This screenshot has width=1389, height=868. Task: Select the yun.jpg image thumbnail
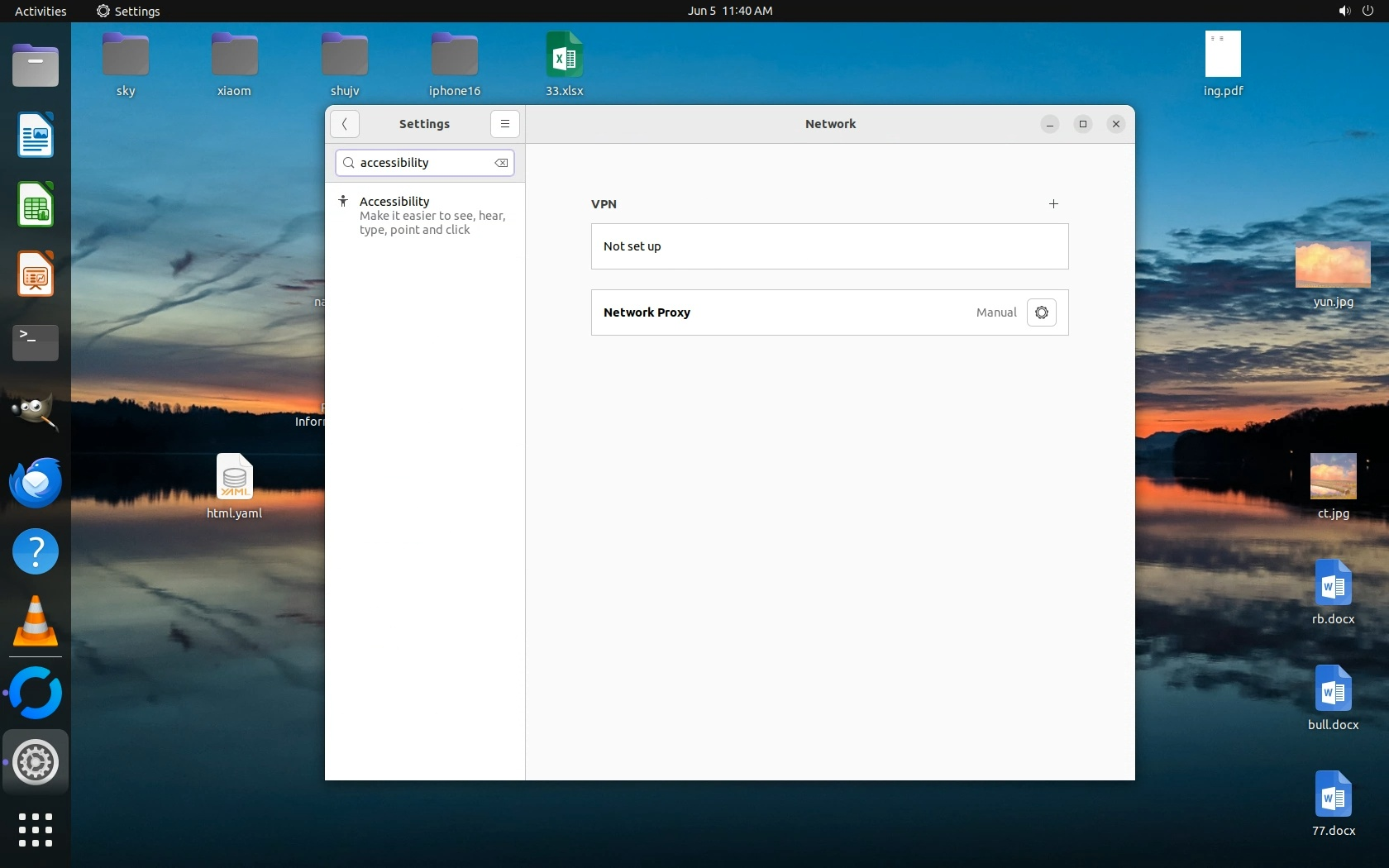[1332, 266]
